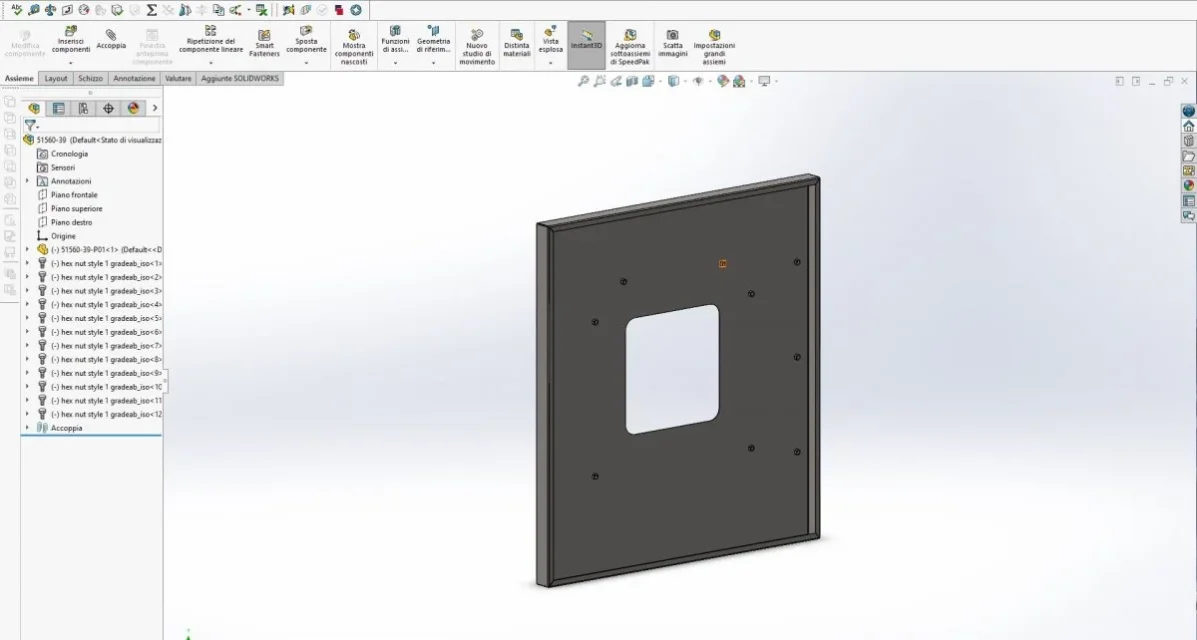This screenshot has height=640, width=1197.
Task: Switch to the Schizzo tab
Action: click(90, 79)
